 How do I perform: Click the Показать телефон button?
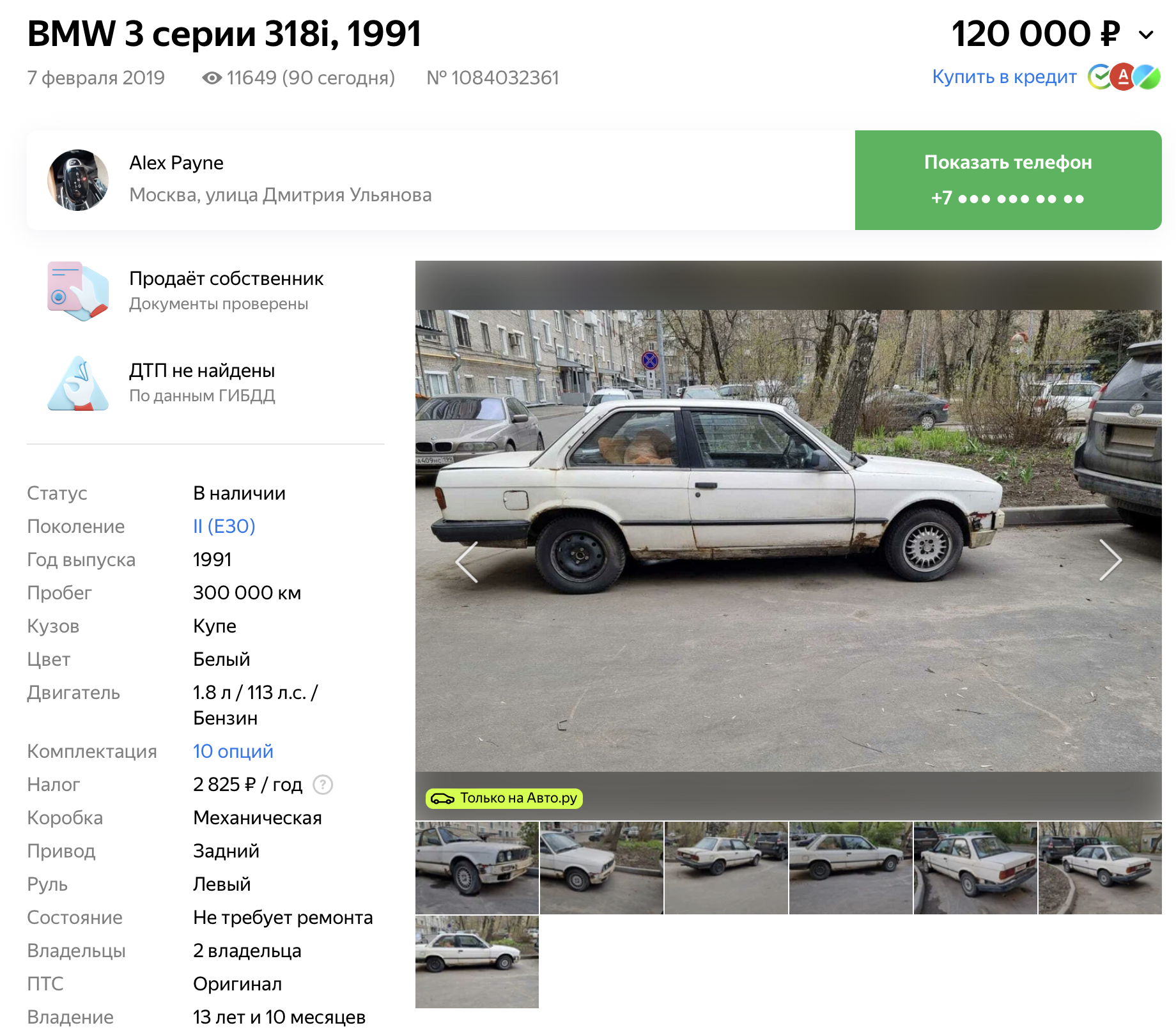pyautogui.click(x=1008, y=180)
